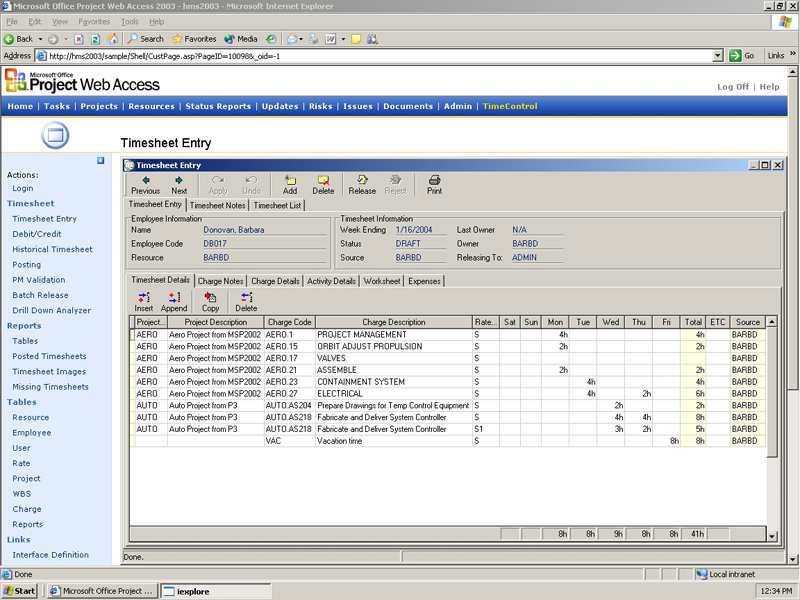Open the Debit/Credit action link
800x600 pixels.
tap(37, 234)
